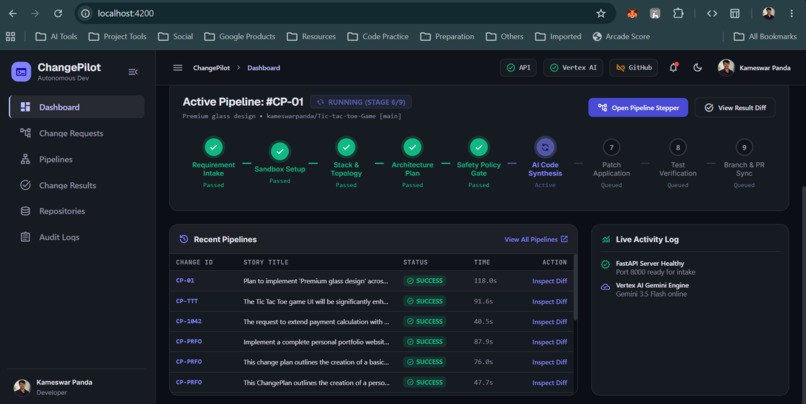Viewport: 806px width, 404px height.
Task: Click the Running Stage 6/9 status badge
Action: (x=361, y=102)
